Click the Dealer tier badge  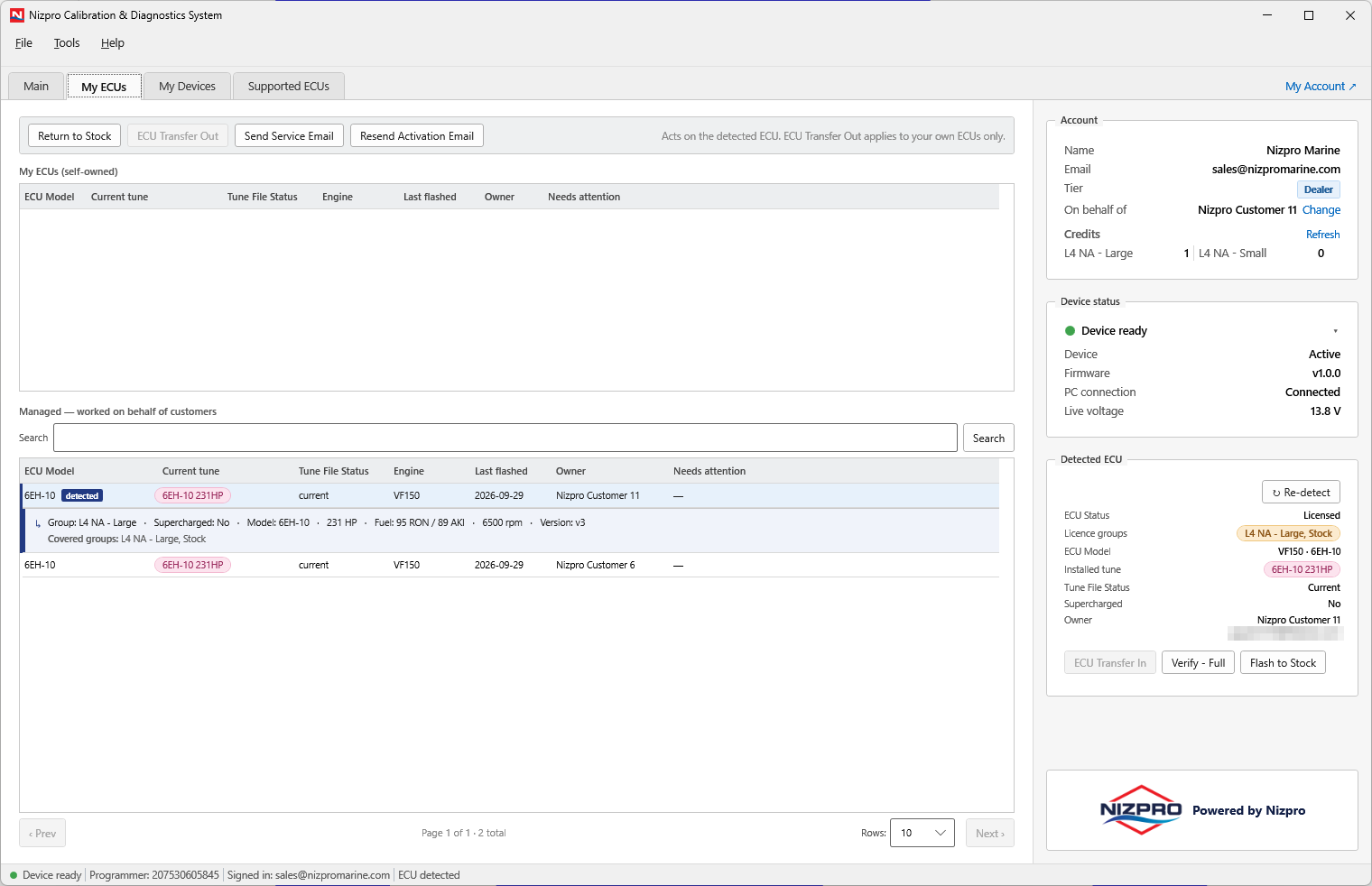[x=1318, y=189]
